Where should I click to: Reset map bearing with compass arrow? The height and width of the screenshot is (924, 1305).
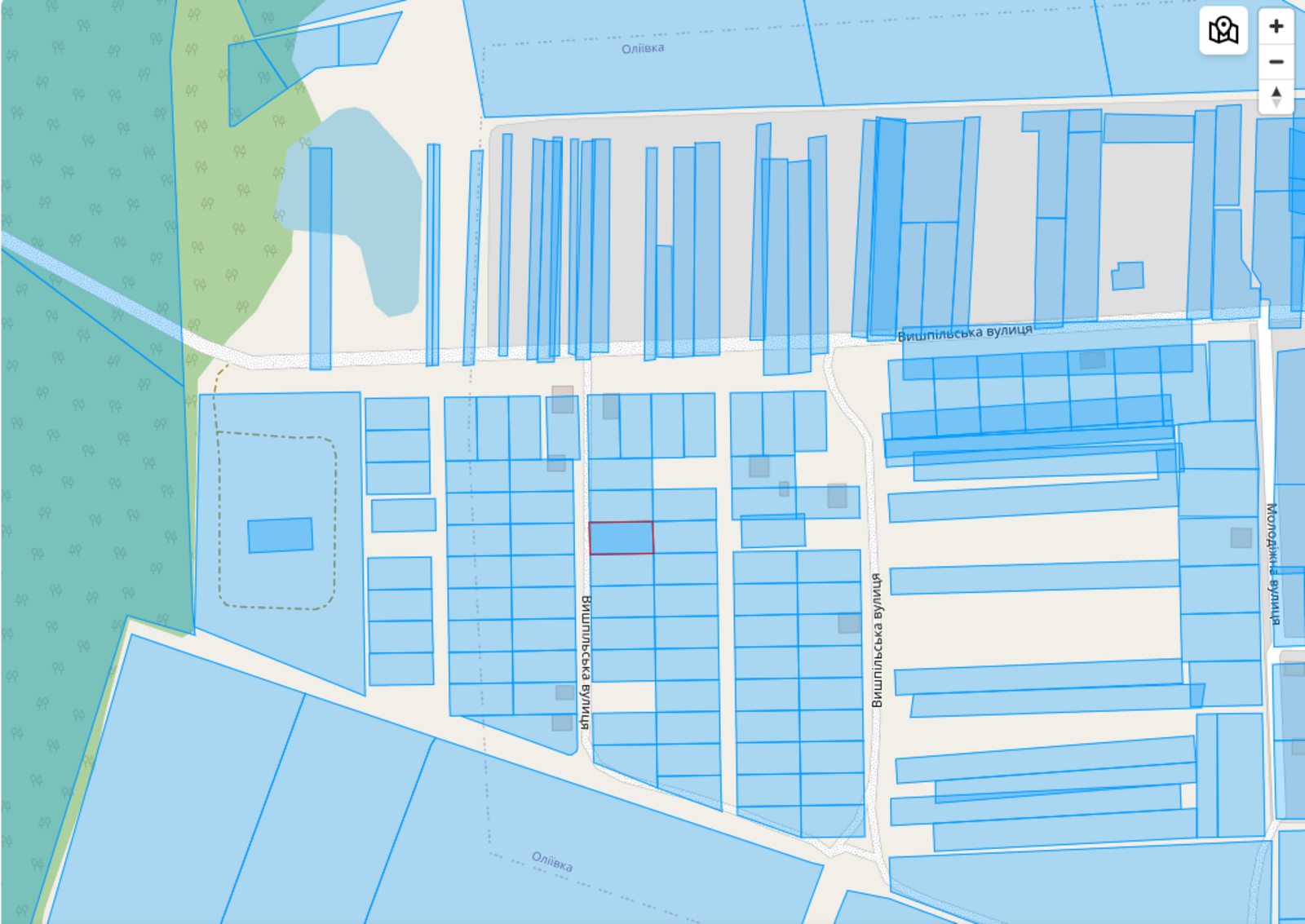coord(1276,96)
